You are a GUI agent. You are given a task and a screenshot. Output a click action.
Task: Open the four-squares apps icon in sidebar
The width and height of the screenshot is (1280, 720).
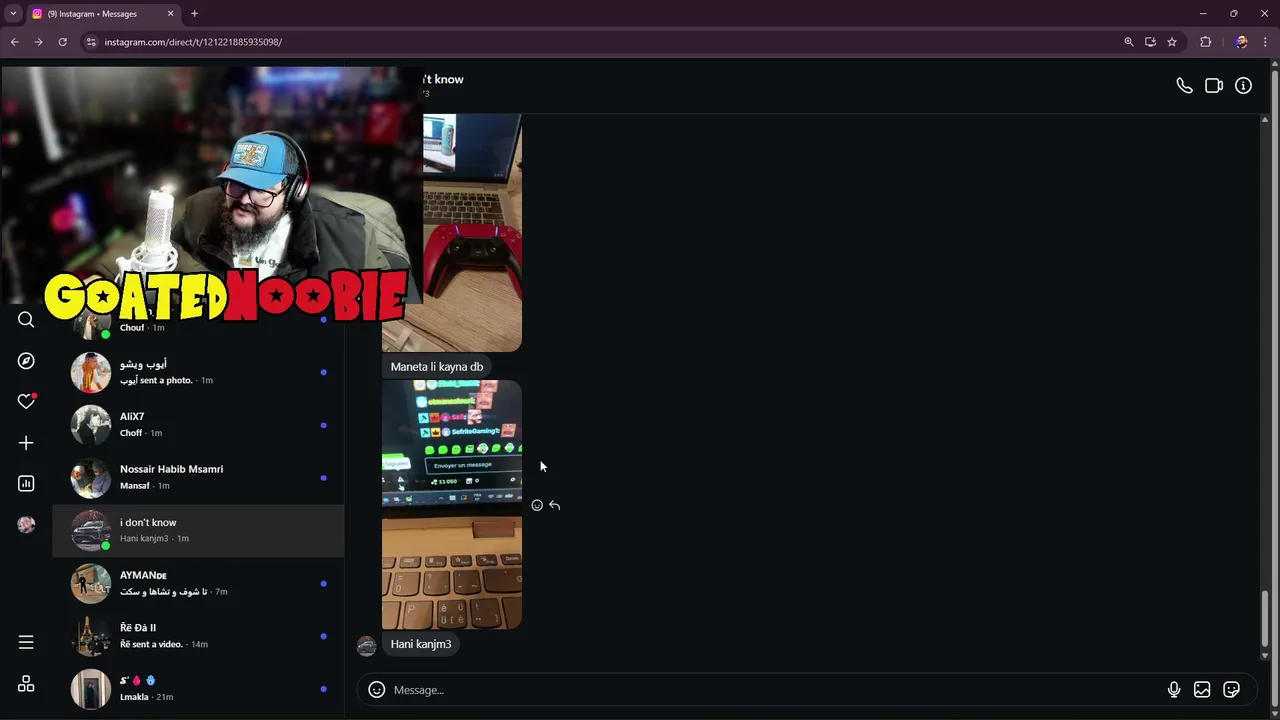click(x=26, y=684)
